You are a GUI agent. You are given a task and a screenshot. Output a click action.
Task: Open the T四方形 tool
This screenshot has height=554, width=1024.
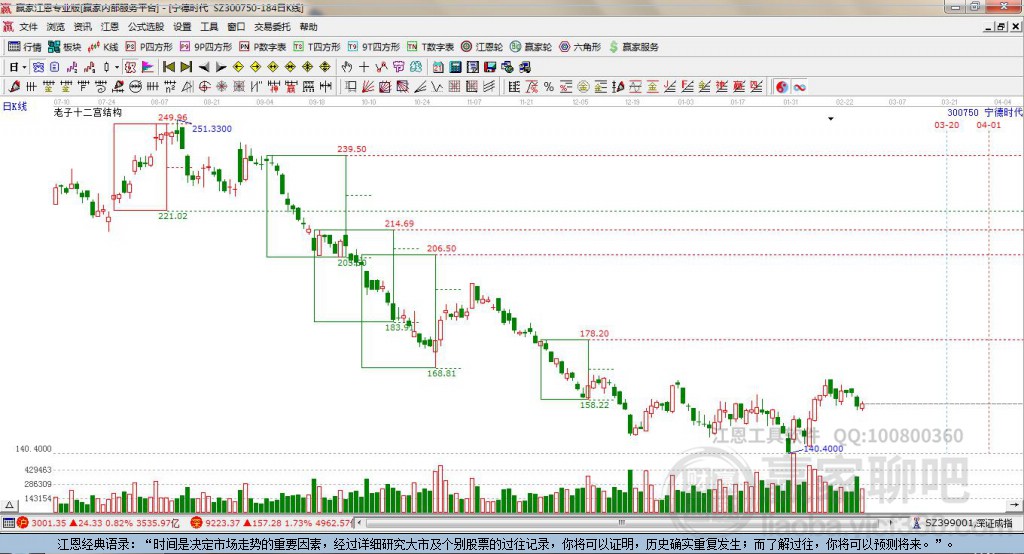point(317,47)
